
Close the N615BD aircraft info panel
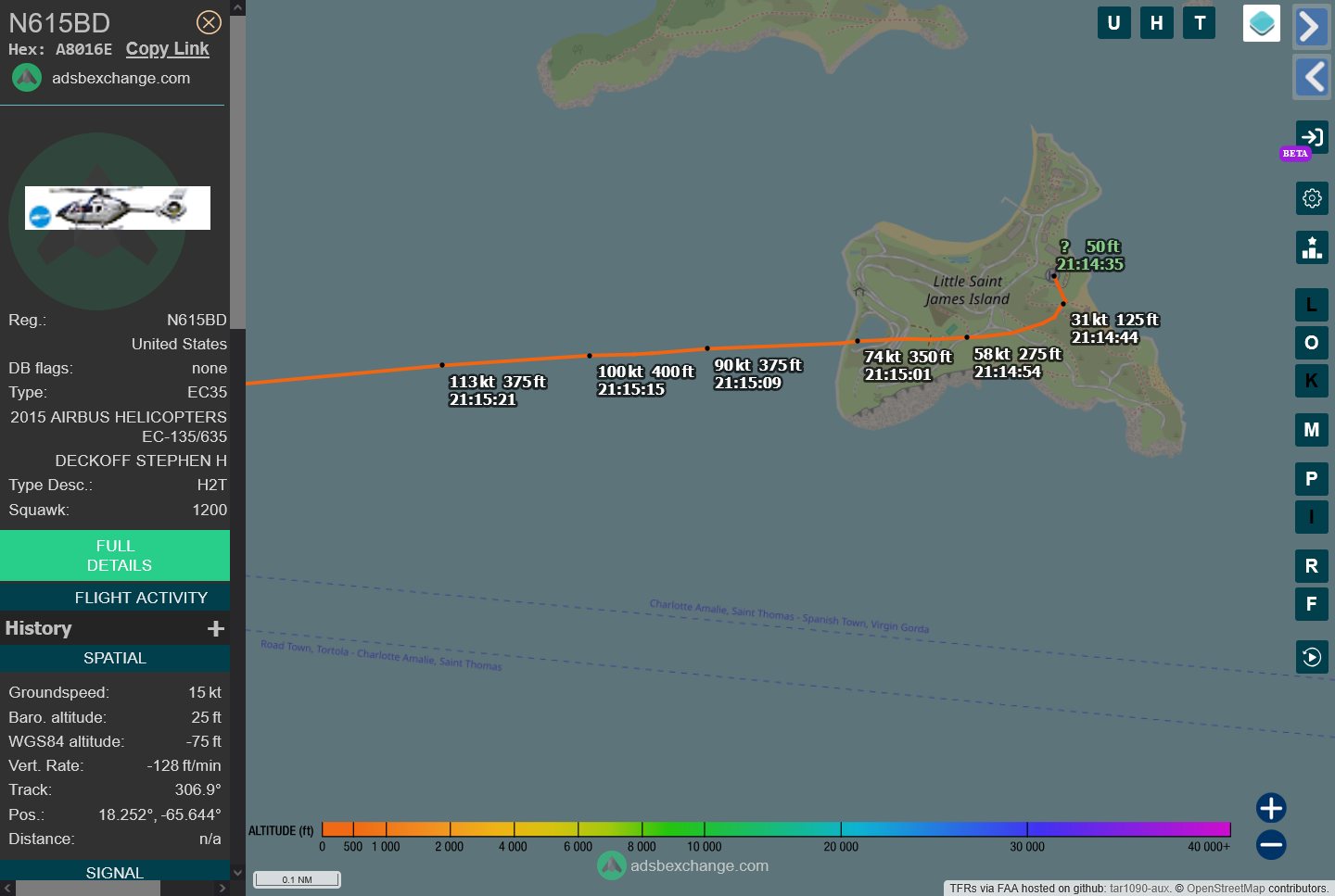[x=209, y=22]
